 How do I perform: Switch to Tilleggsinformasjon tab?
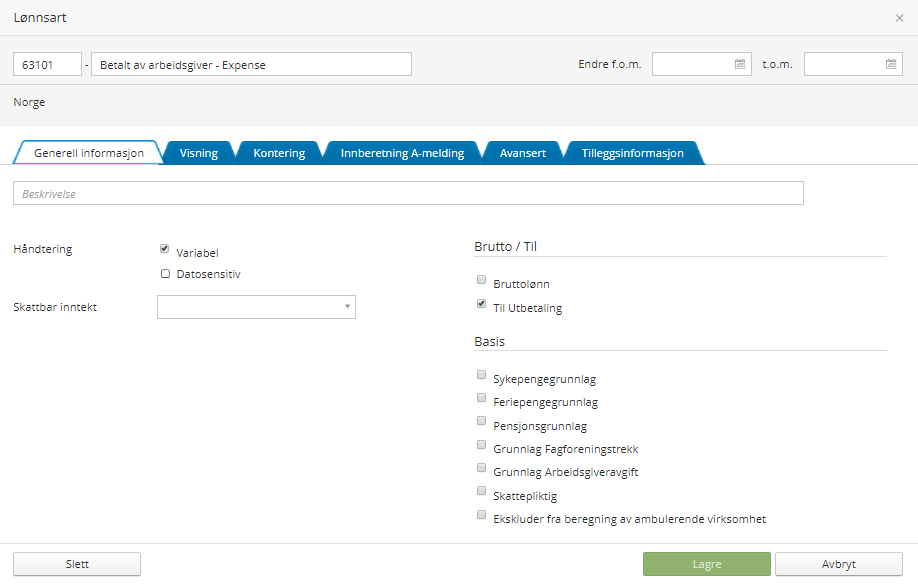(632, 153)
